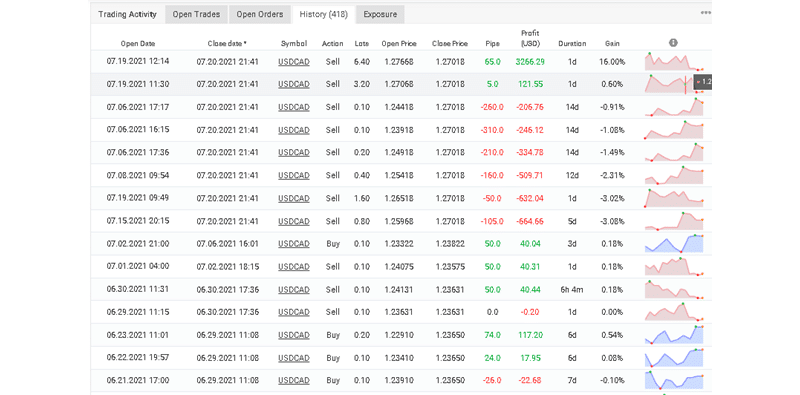Click mini chart for 40.31 profit row
Image resolution: width=800 pixels, height=395 pixels.
click(674, 266)
